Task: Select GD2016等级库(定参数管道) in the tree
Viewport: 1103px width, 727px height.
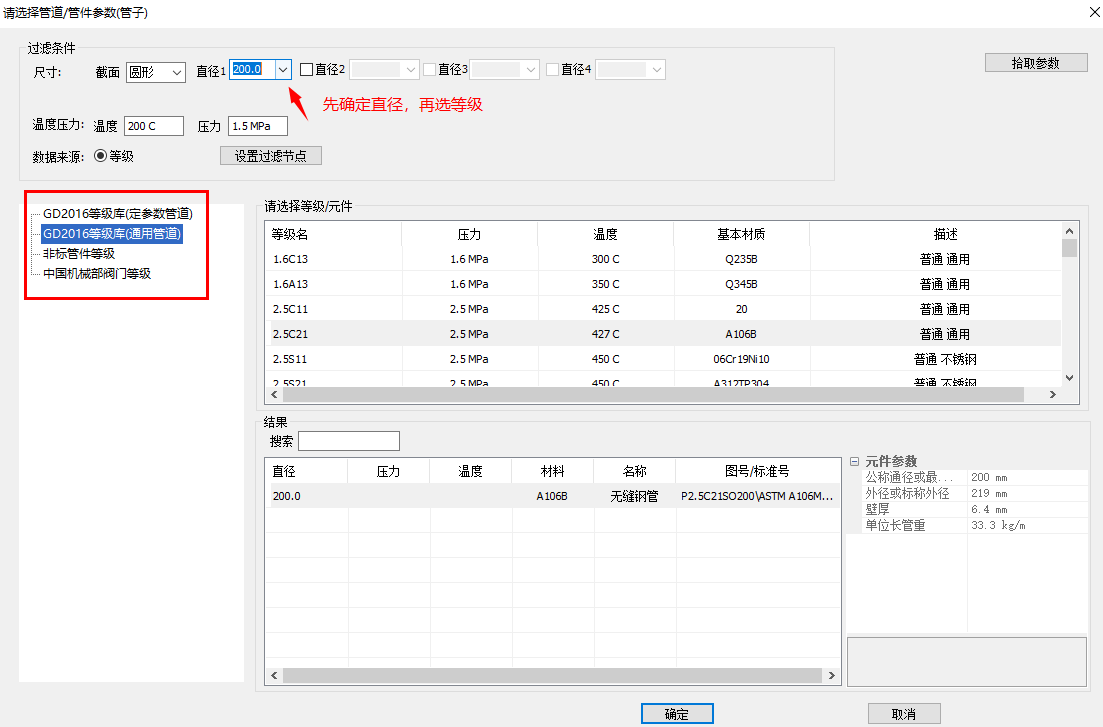Action: click(x=117, y=214)
